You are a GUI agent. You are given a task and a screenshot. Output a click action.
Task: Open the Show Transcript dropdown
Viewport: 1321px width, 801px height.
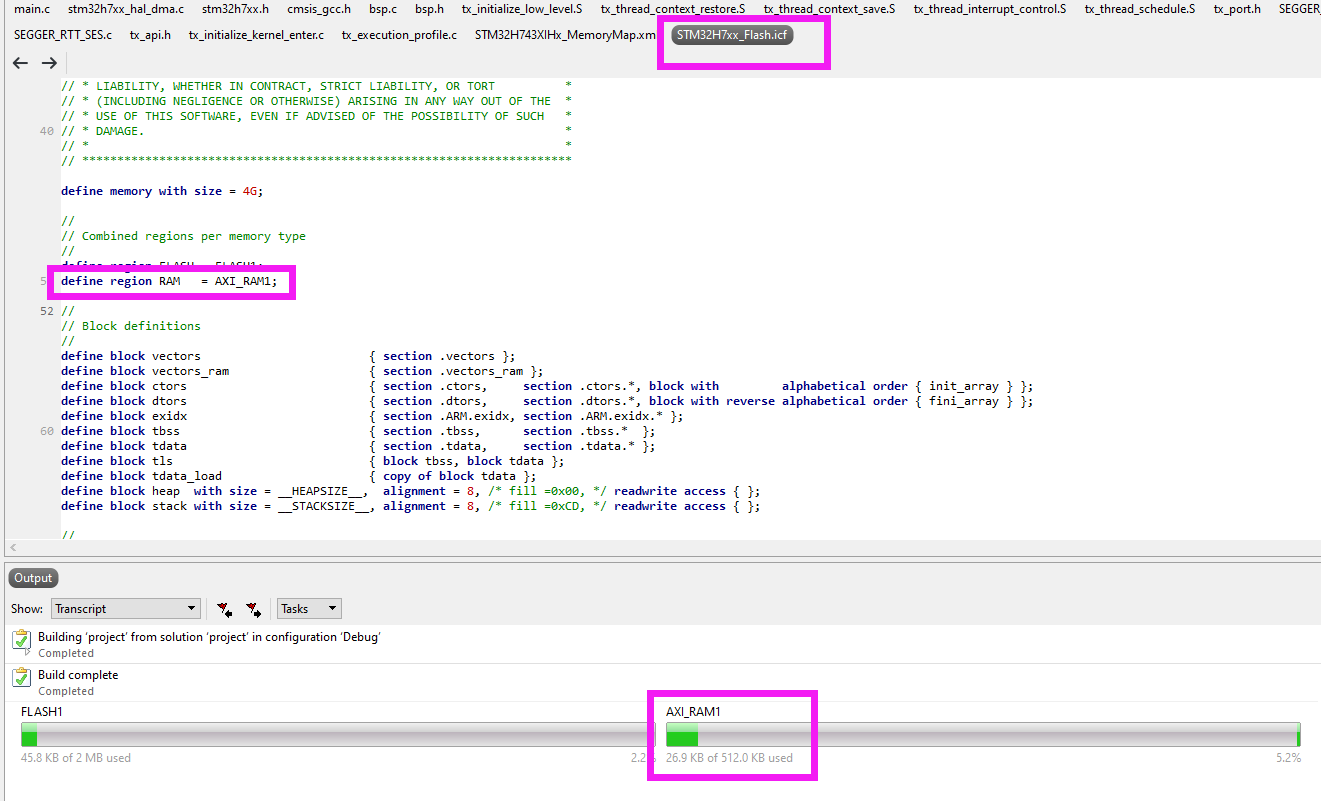pos(126,608)
